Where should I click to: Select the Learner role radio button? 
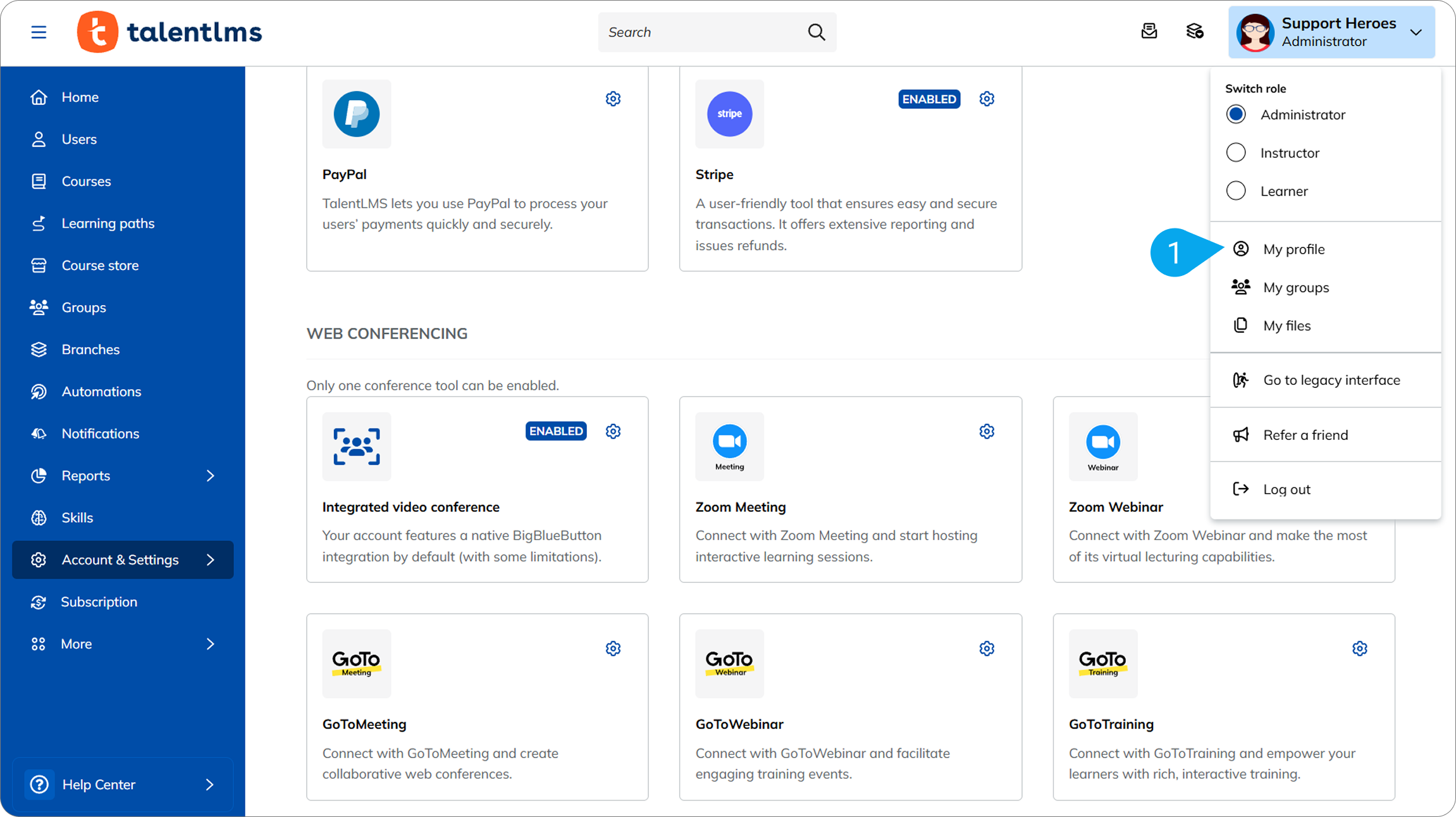(x=1236, y=191)
